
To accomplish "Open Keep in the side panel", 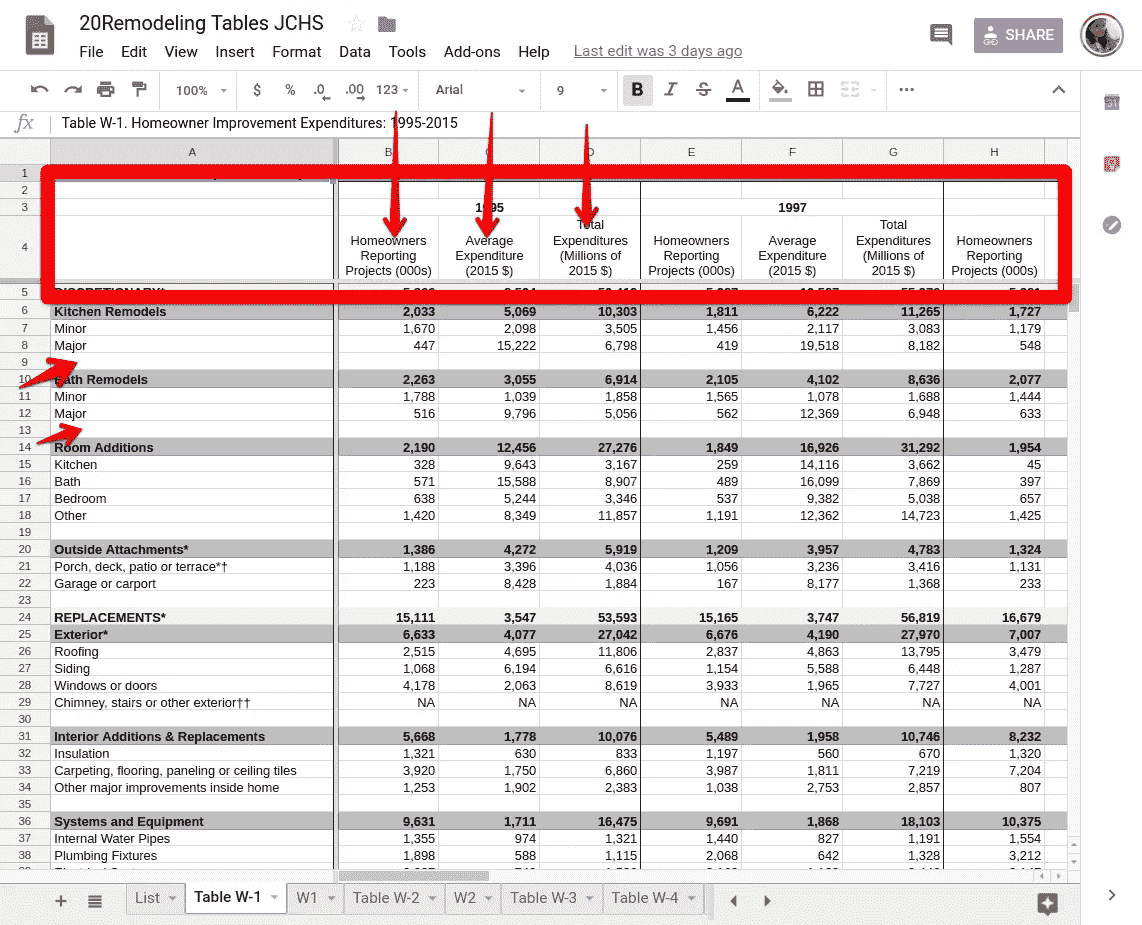I will tap(1111, 164).
